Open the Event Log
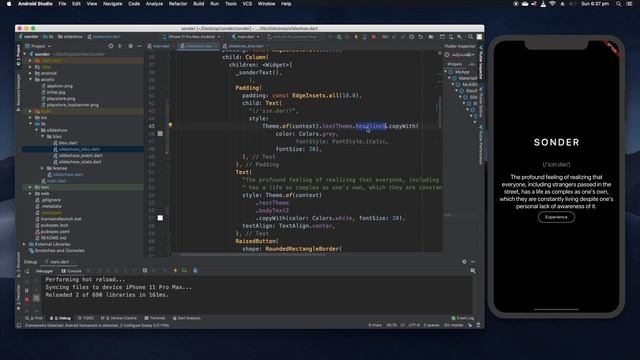The width and height of the screenshot is (640, 360). [463, 318]
